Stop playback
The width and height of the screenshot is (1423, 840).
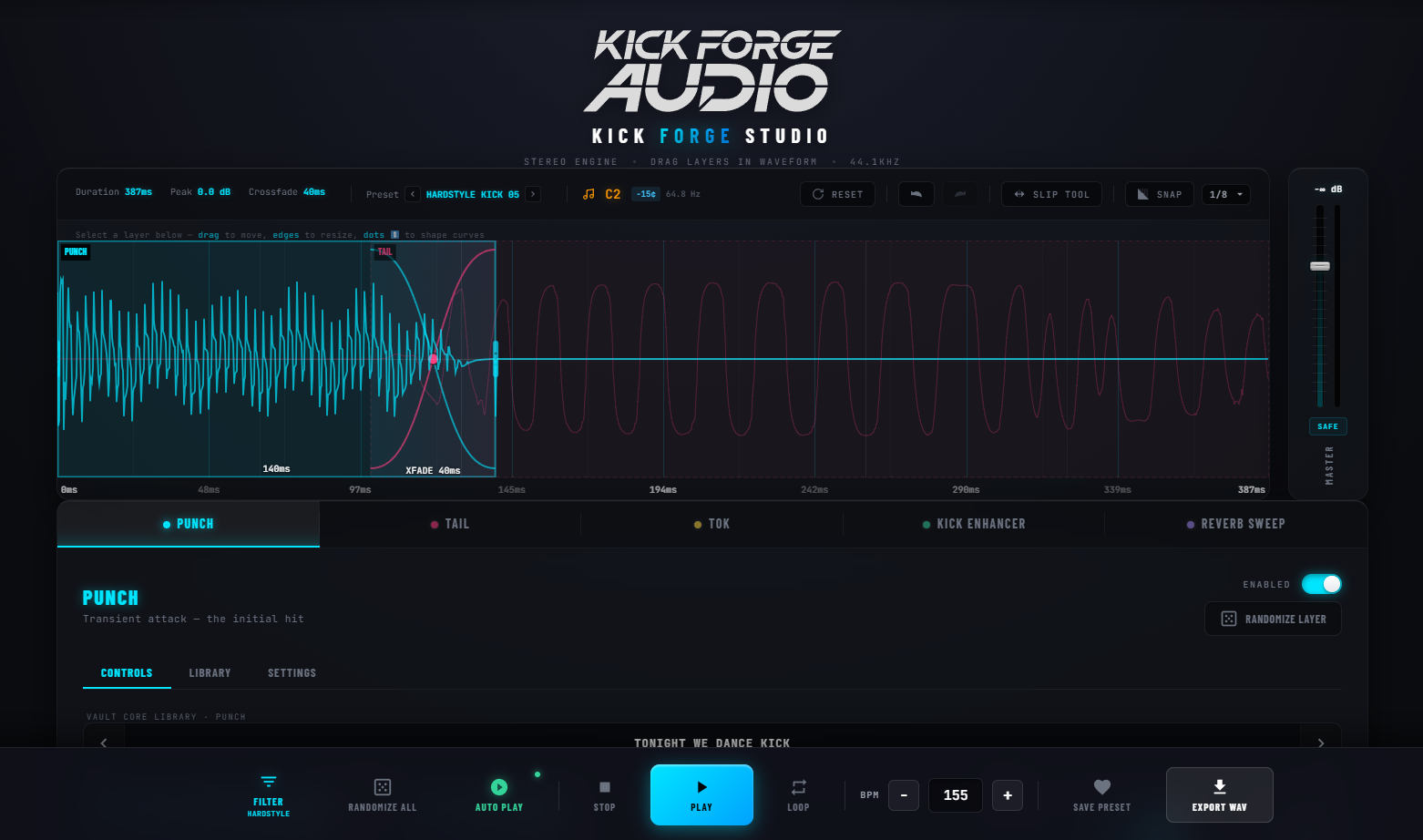click(x=605, y=795)
